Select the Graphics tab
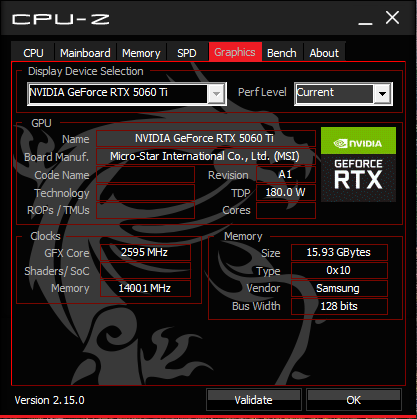The width and height of the screenshot is (417, 419). (235, 52)
